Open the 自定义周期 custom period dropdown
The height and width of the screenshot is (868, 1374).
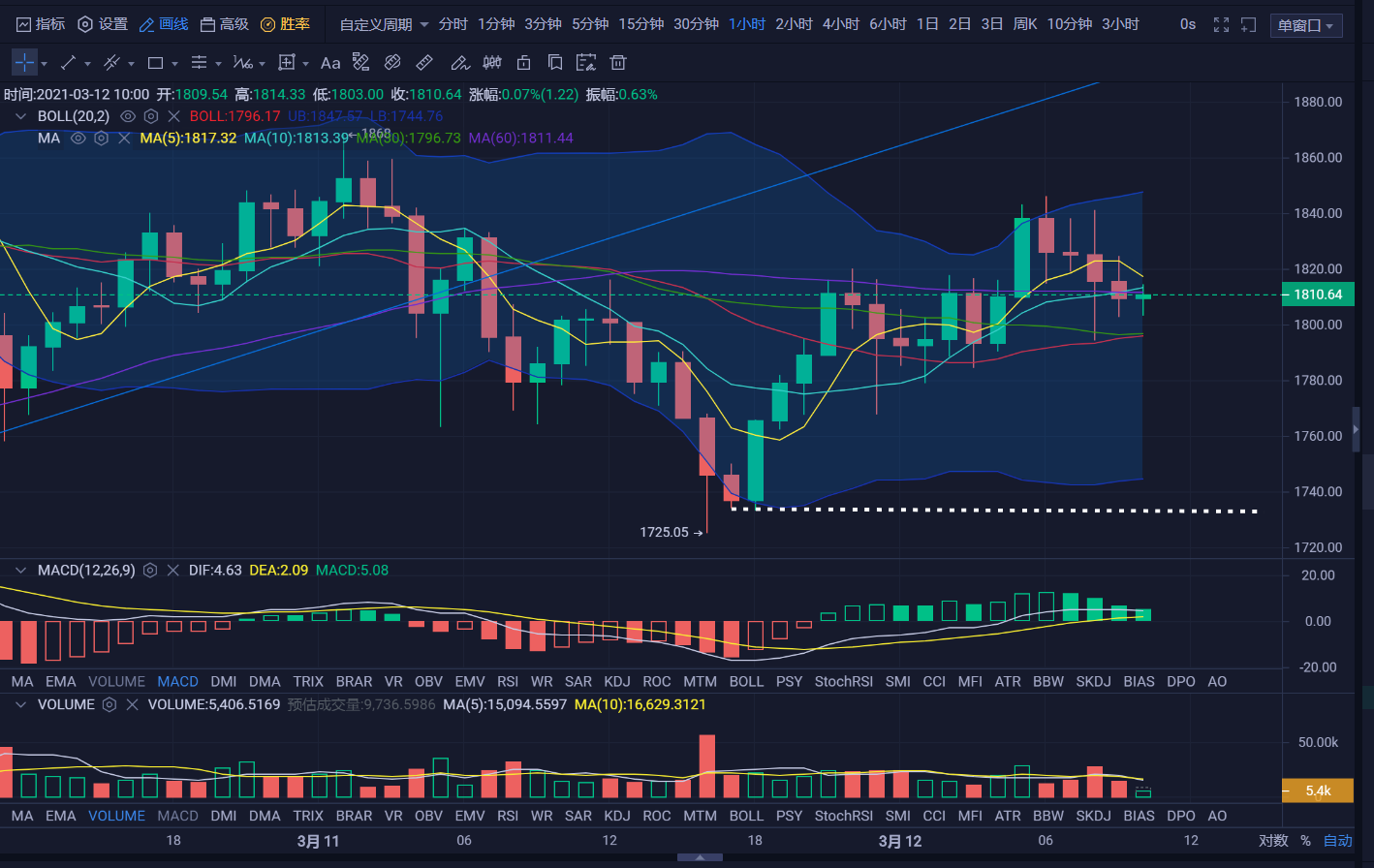(x=384, y=24)
